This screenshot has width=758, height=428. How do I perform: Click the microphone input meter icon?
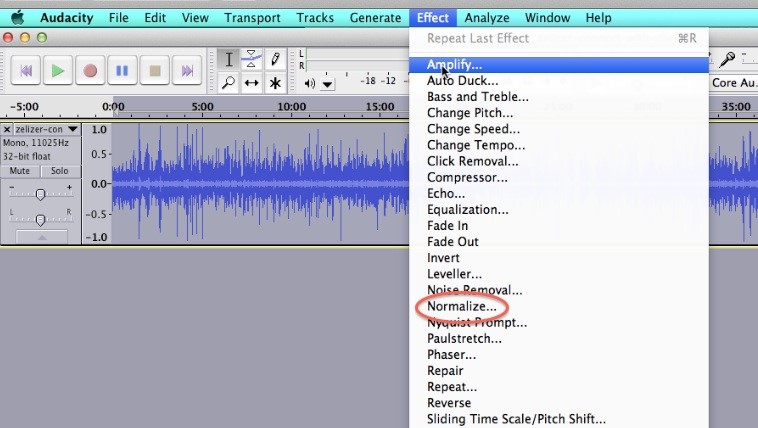(727, 59)
